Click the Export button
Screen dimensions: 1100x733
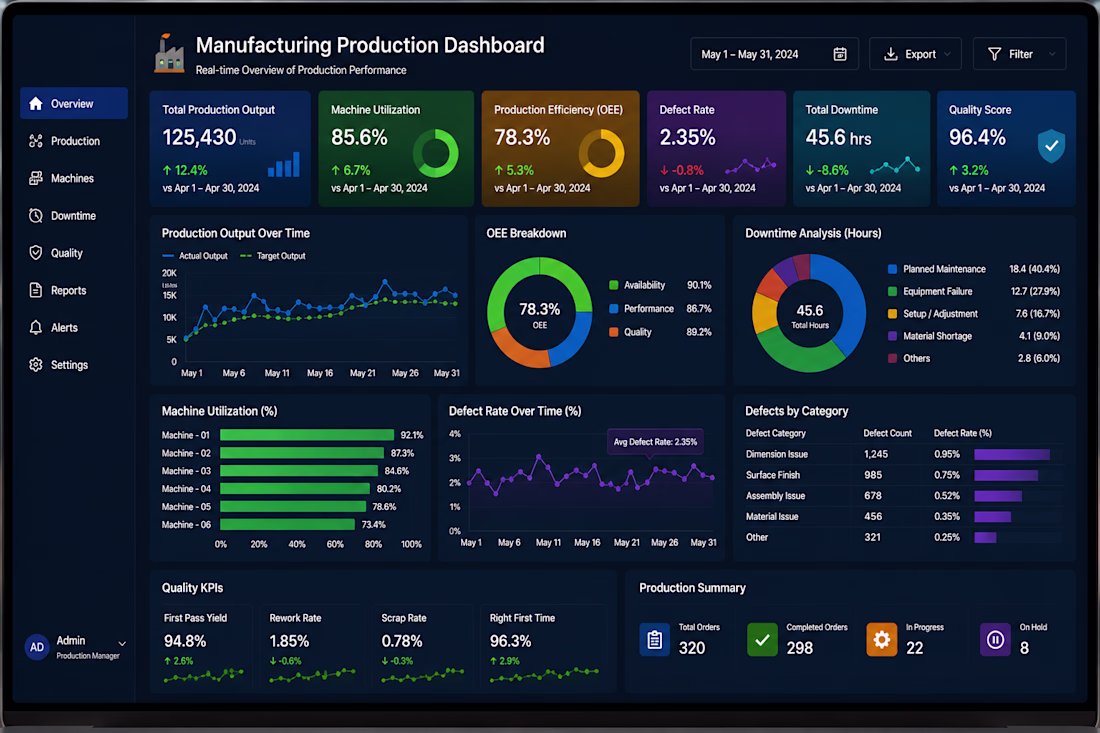(x=915, y=54)
